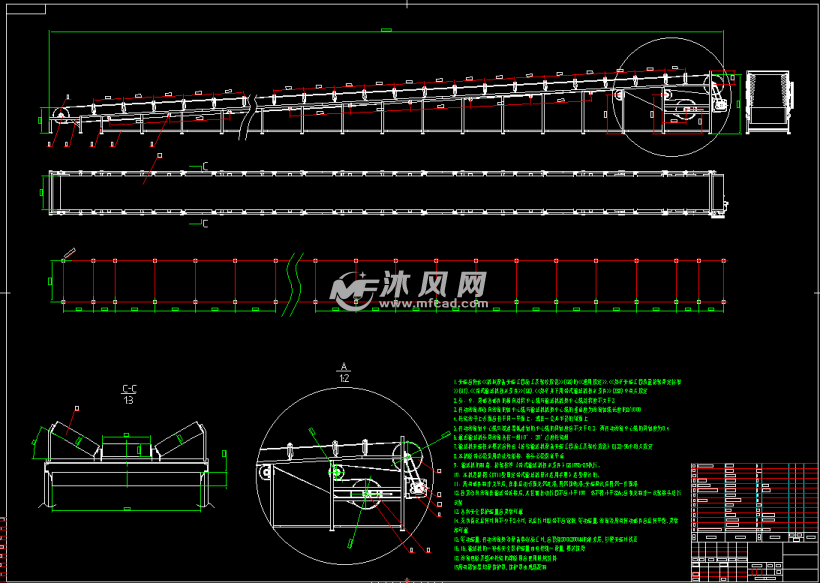This screenshot has width=820, height=583.
Task: Click the motor housing at conveyor right end
Action: click(x=769, y=100)
